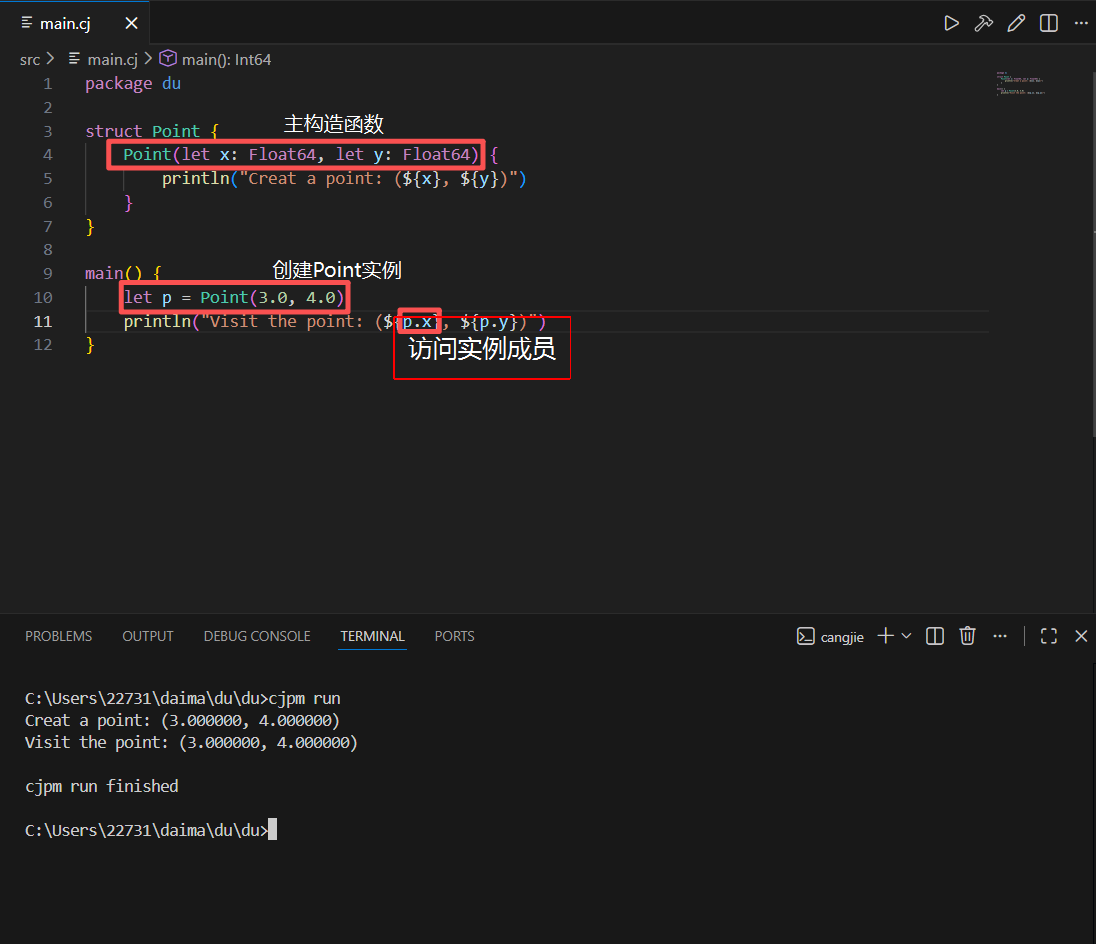1096x944 pixels.
Task: Kill terminal with the trash icon
Action: 967,636
